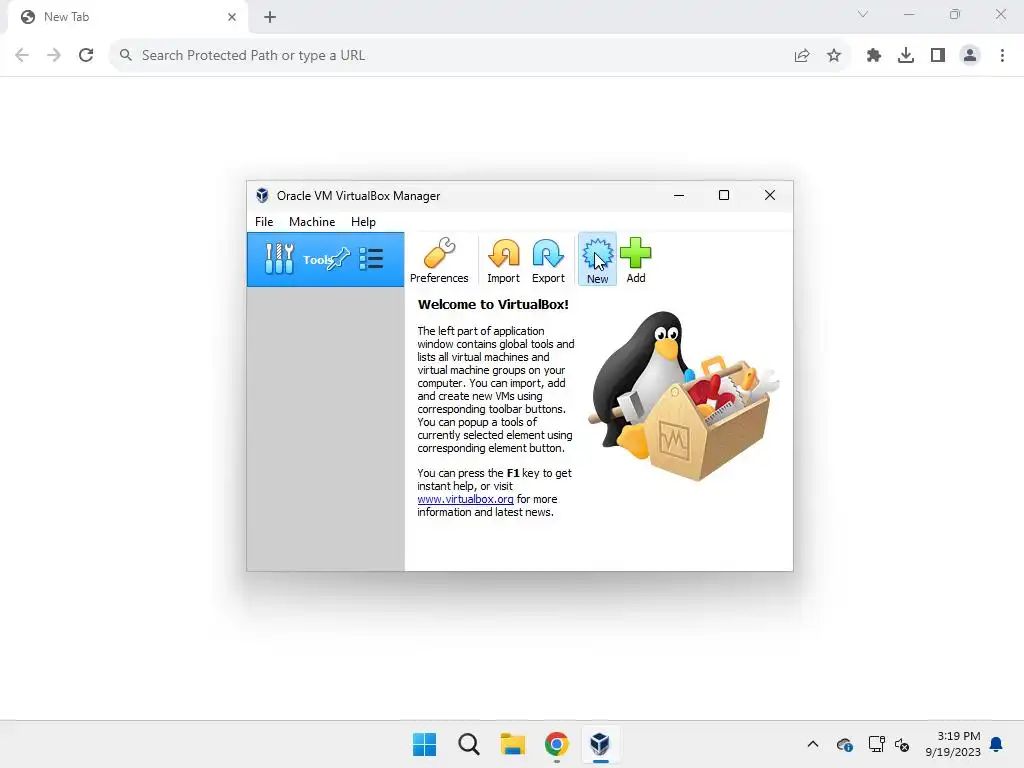Image resolution: width=1024 pixels, height=768 pixels.
Task: Select the Tools item in sidebar
Action: tap(325, 259)
